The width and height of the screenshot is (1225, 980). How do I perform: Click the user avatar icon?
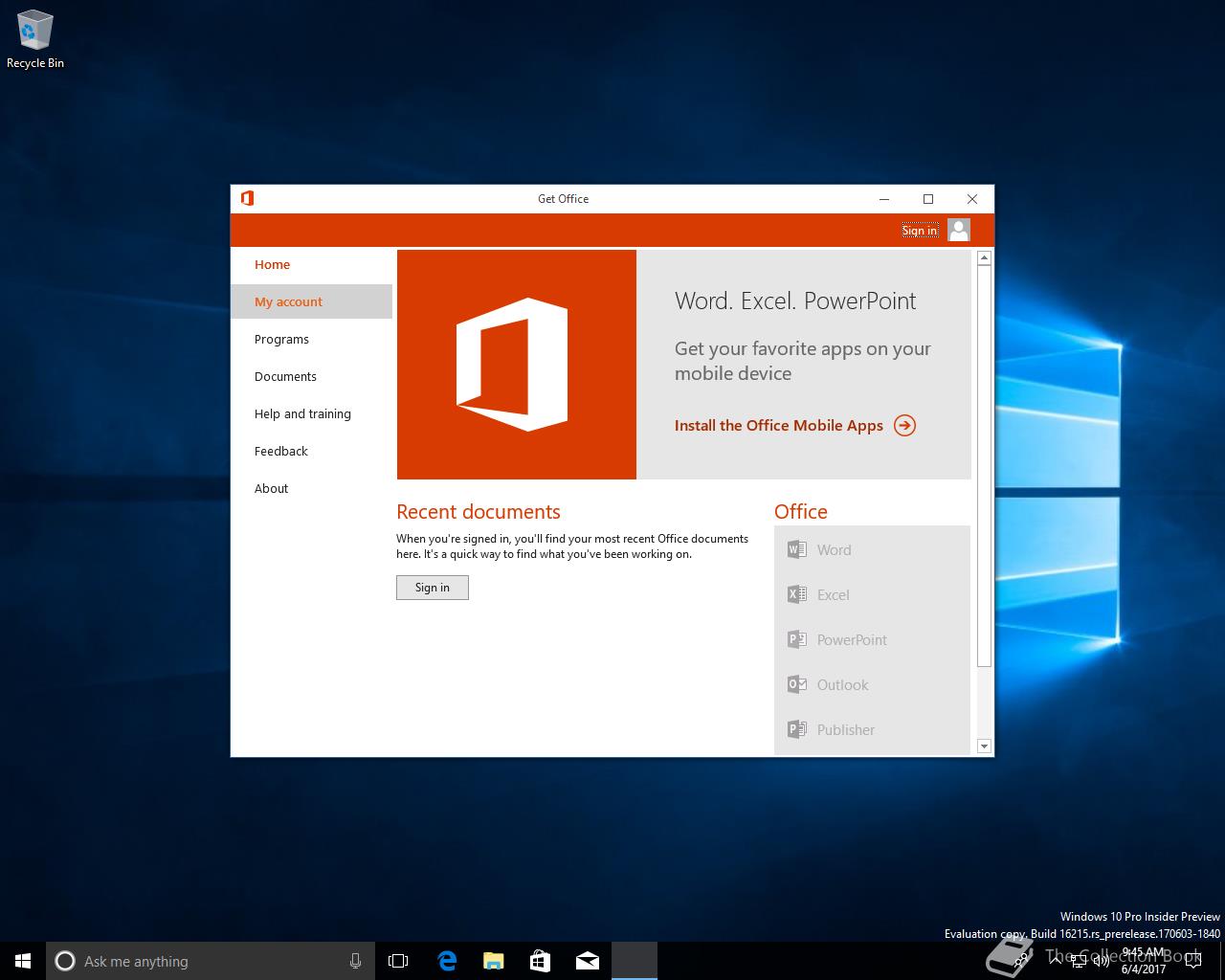[959, 230]
